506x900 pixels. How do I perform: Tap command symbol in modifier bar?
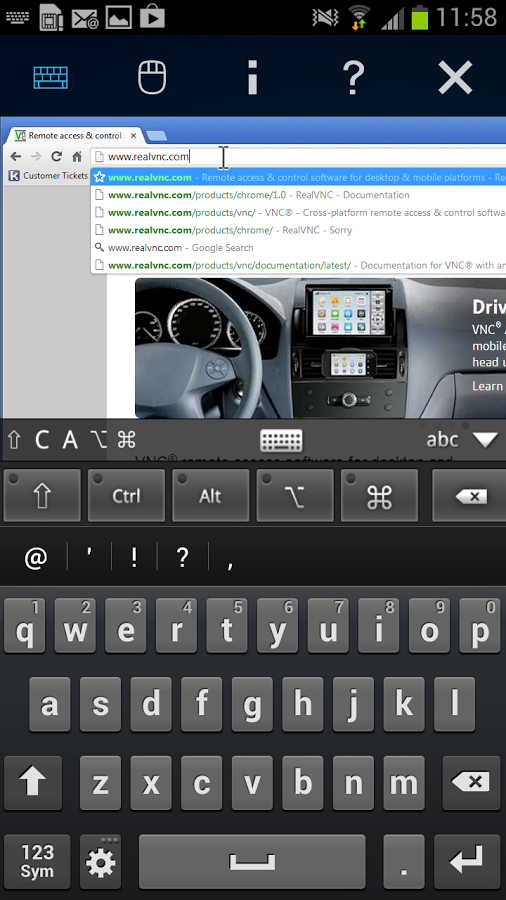click(126, 440)
